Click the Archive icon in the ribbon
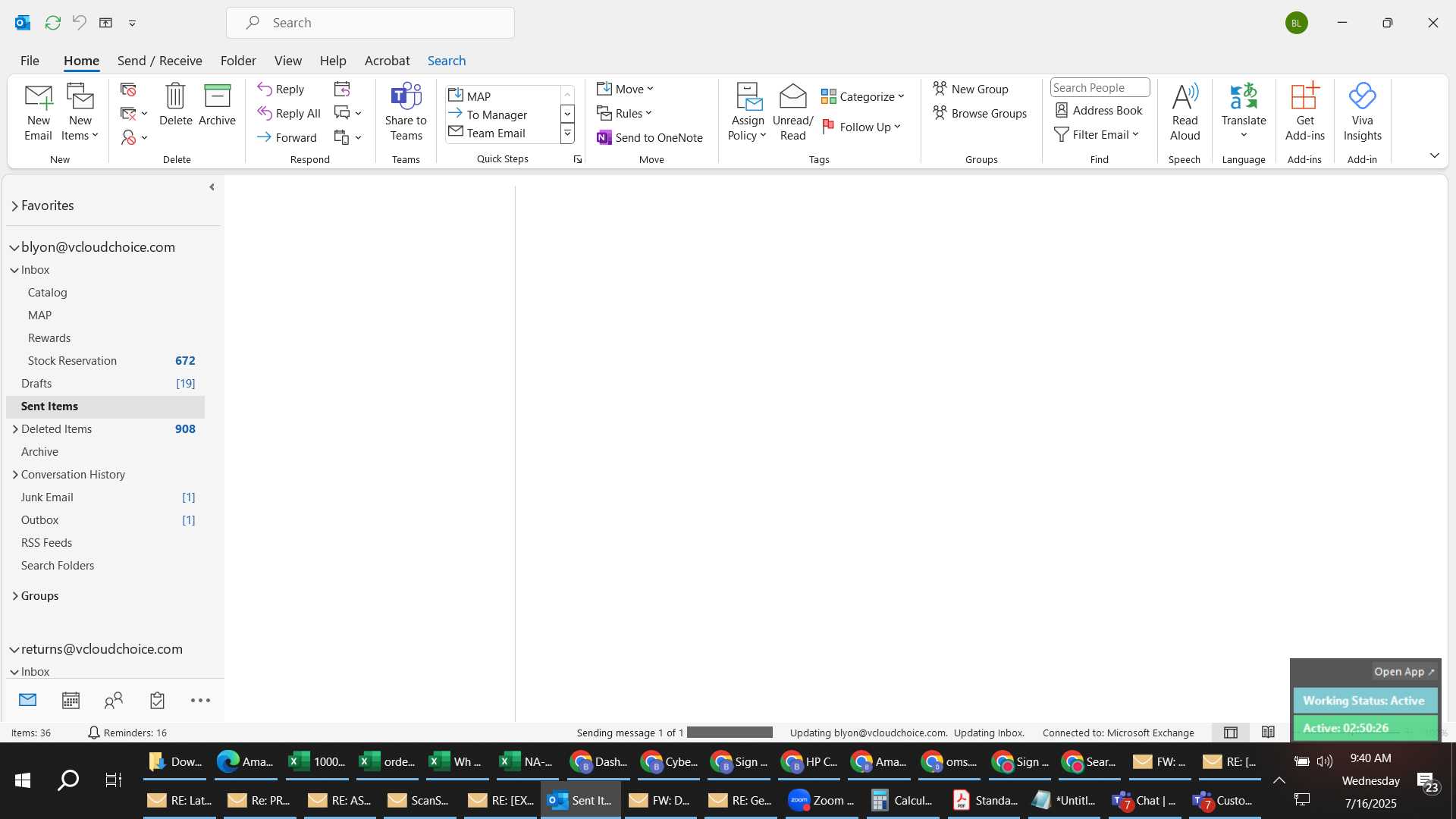The image size is (1456, 819). [x=217, y=105]
